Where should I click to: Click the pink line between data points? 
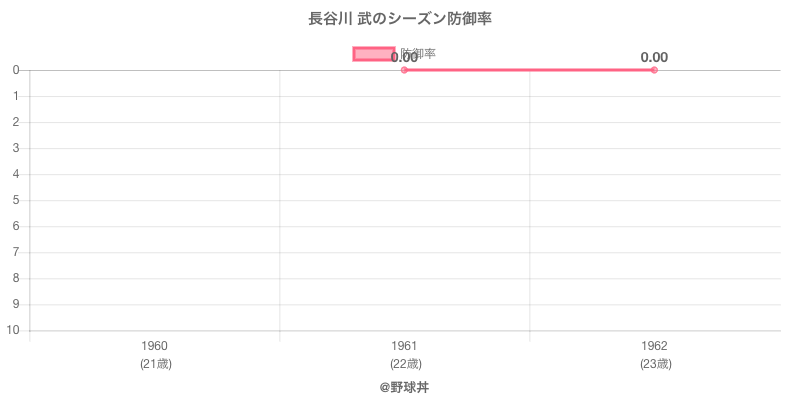[x=529, y=70]
